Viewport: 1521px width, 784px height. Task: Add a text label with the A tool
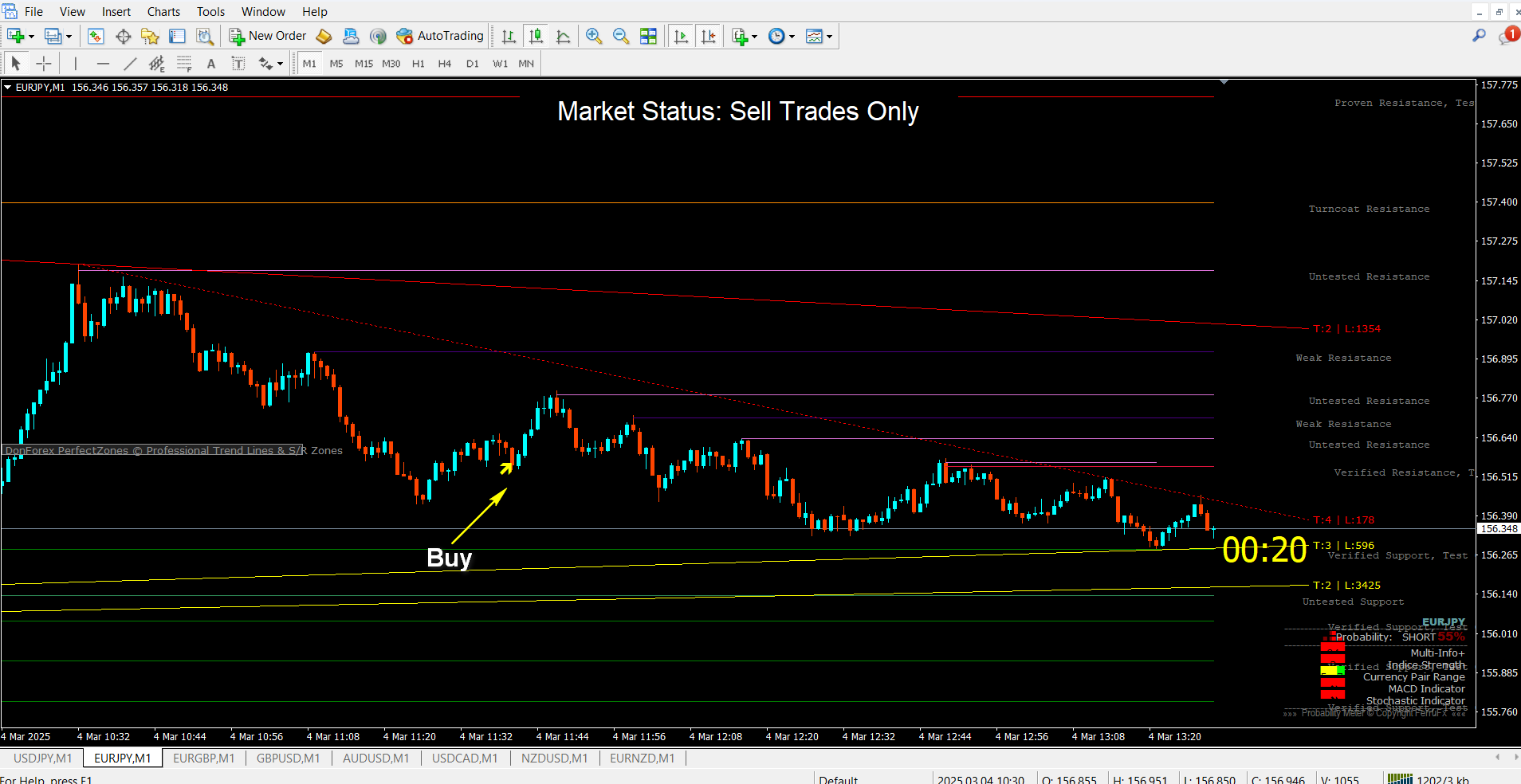click(x=210, y=64)
